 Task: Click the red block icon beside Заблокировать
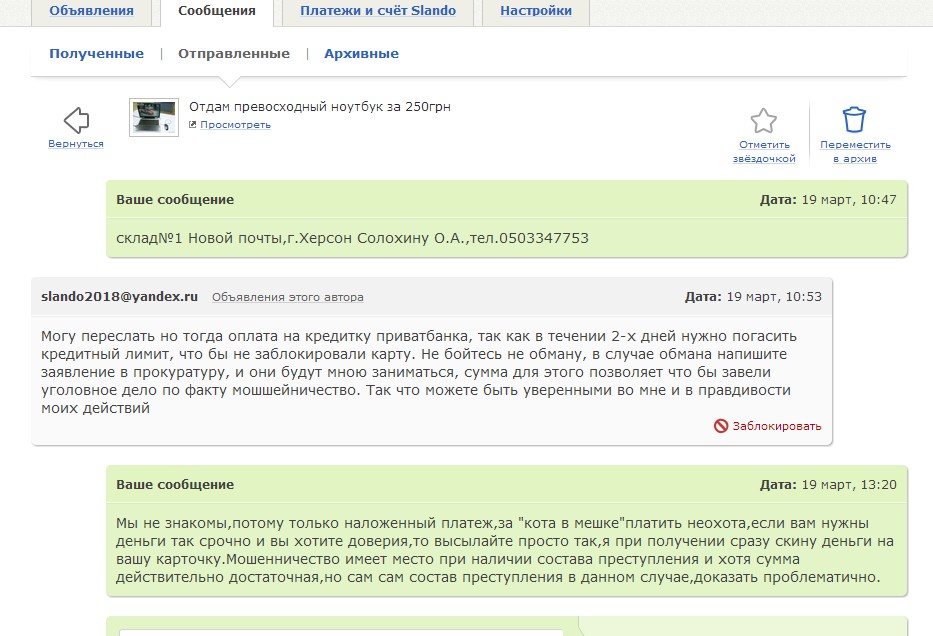pos(720,426)
